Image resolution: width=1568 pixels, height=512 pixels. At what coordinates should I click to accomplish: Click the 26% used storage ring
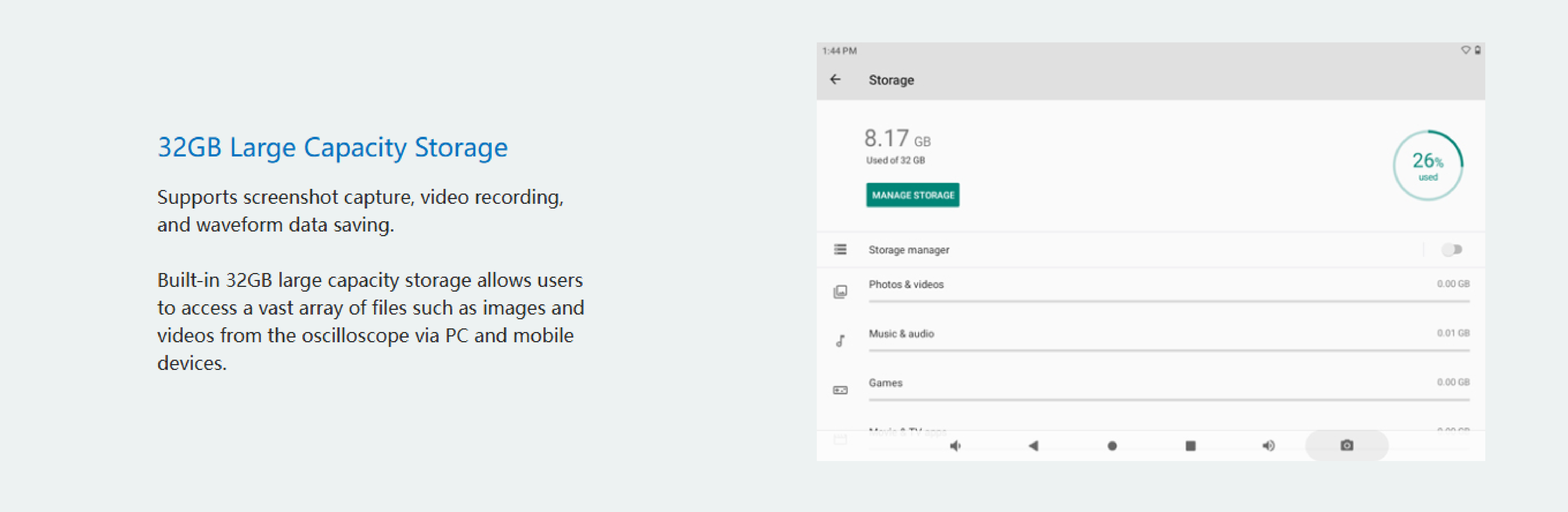pos(1428,165)
